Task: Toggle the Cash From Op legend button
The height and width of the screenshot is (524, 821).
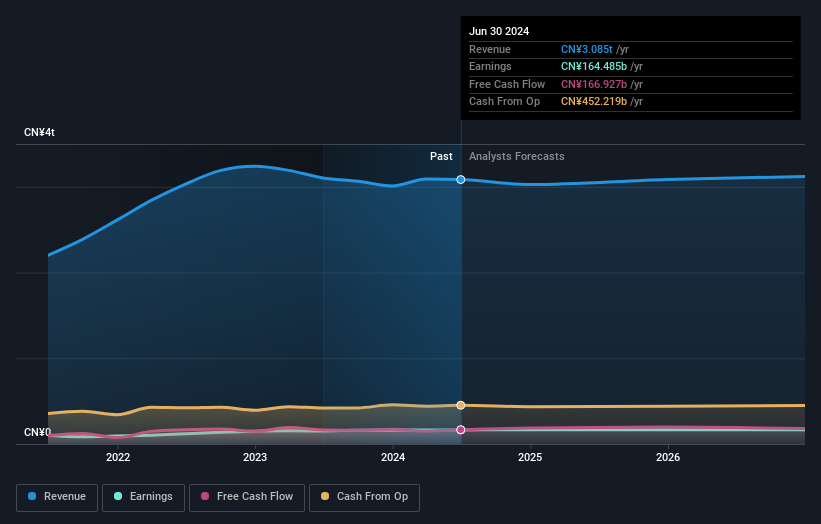Action: coord(364,497)
